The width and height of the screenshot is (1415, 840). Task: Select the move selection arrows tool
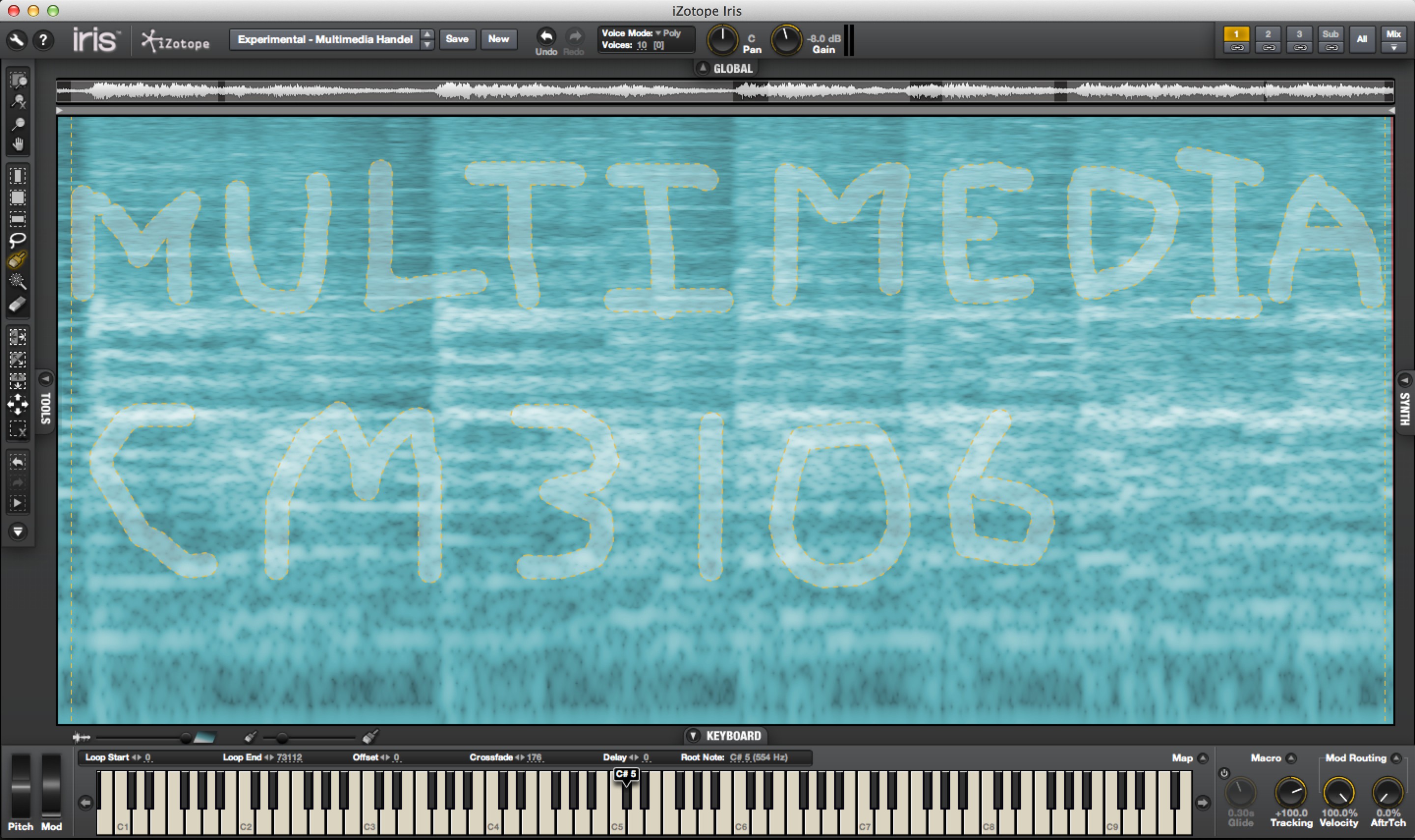pos(18,404)
